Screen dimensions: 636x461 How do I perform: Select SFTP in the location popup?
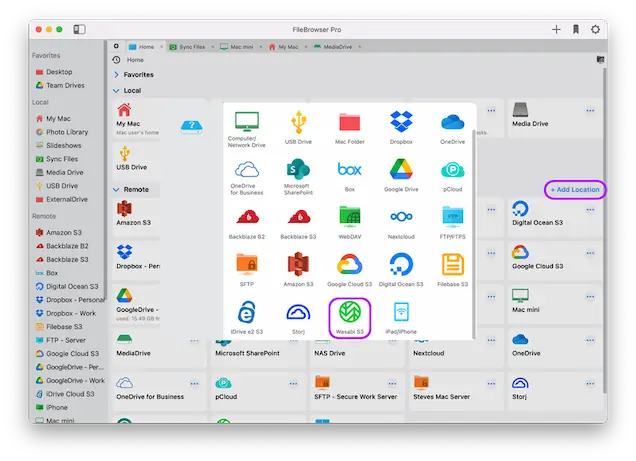pos(247,270)
